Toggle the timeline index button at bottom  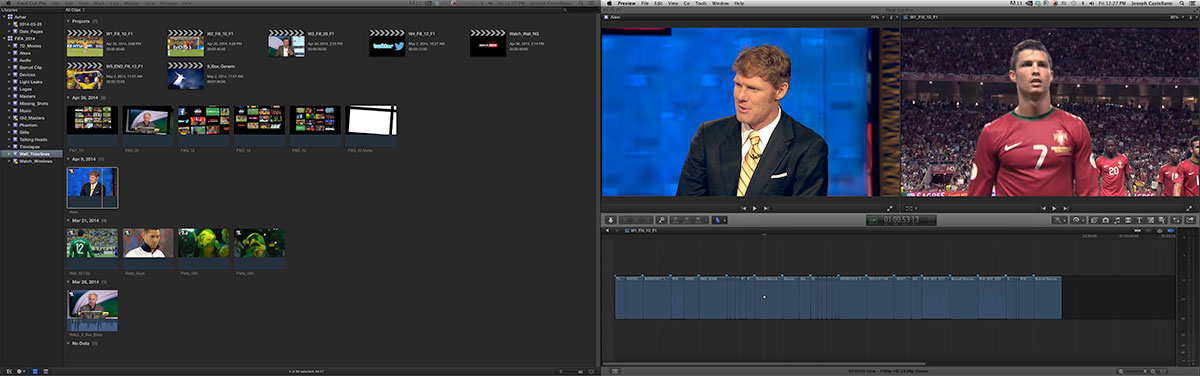point(614,371)
